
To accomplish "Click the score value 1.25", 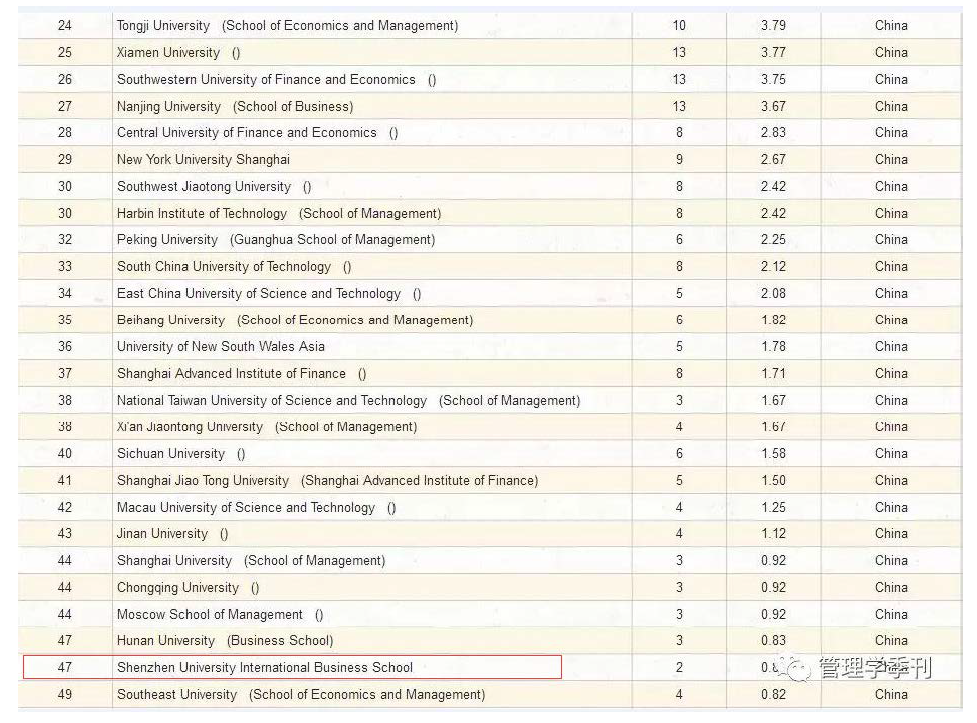I will coord(773,507).
